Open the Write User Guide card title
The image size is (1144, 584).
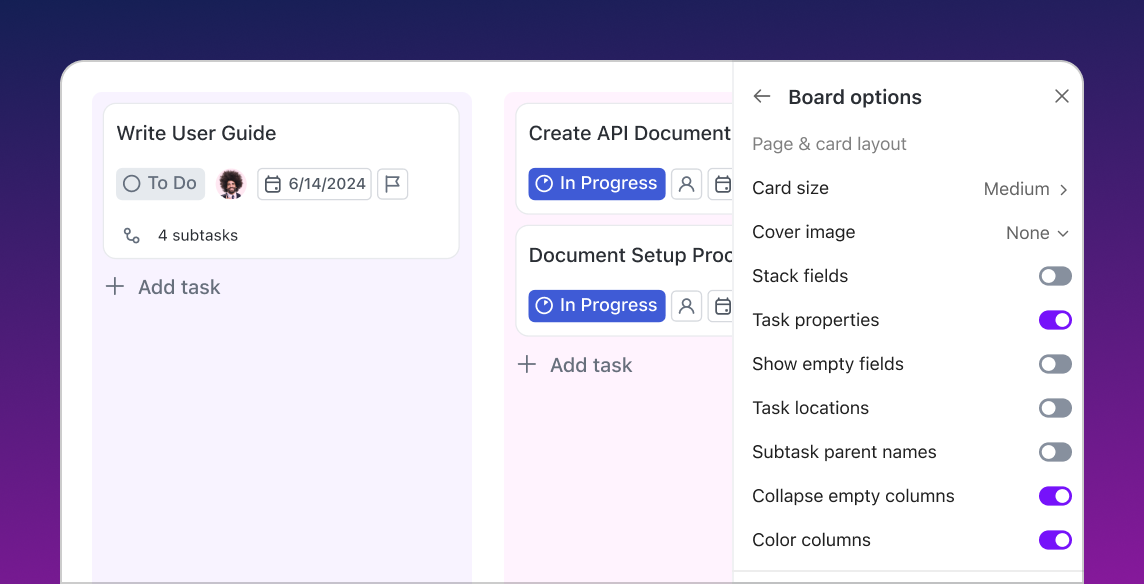pyautogui.click(x=196, y=133)
